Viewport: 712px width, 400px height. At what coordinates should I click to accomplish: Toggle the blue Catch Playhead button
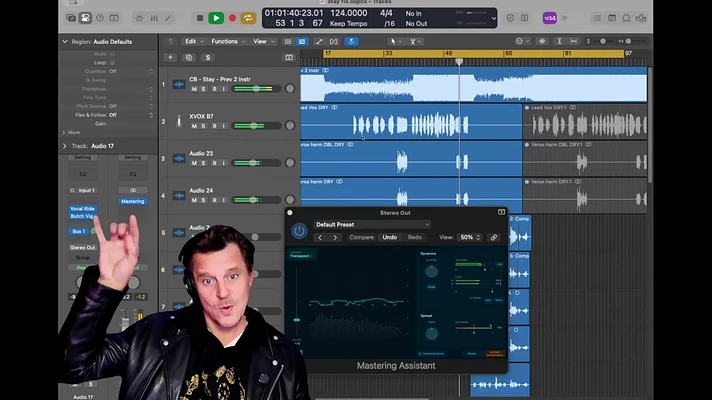[351, 42]
